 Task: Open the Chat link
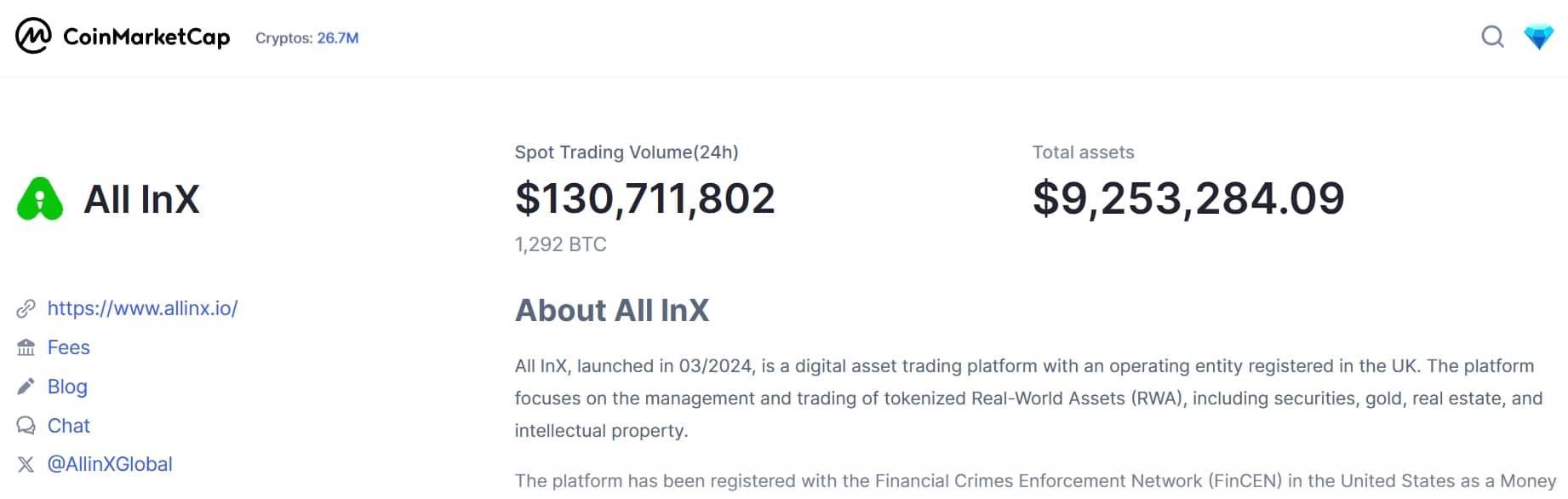(68, 426)
